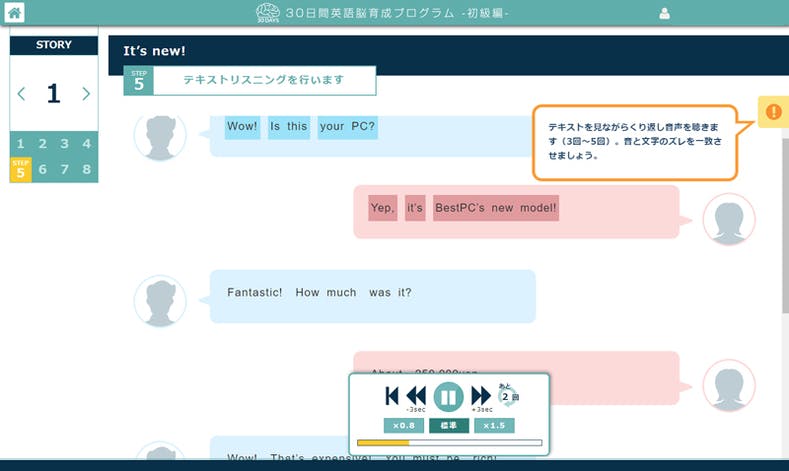The image size is (789, 471).
Task: Go to next story with right chevron
Action: click(86, 94)
